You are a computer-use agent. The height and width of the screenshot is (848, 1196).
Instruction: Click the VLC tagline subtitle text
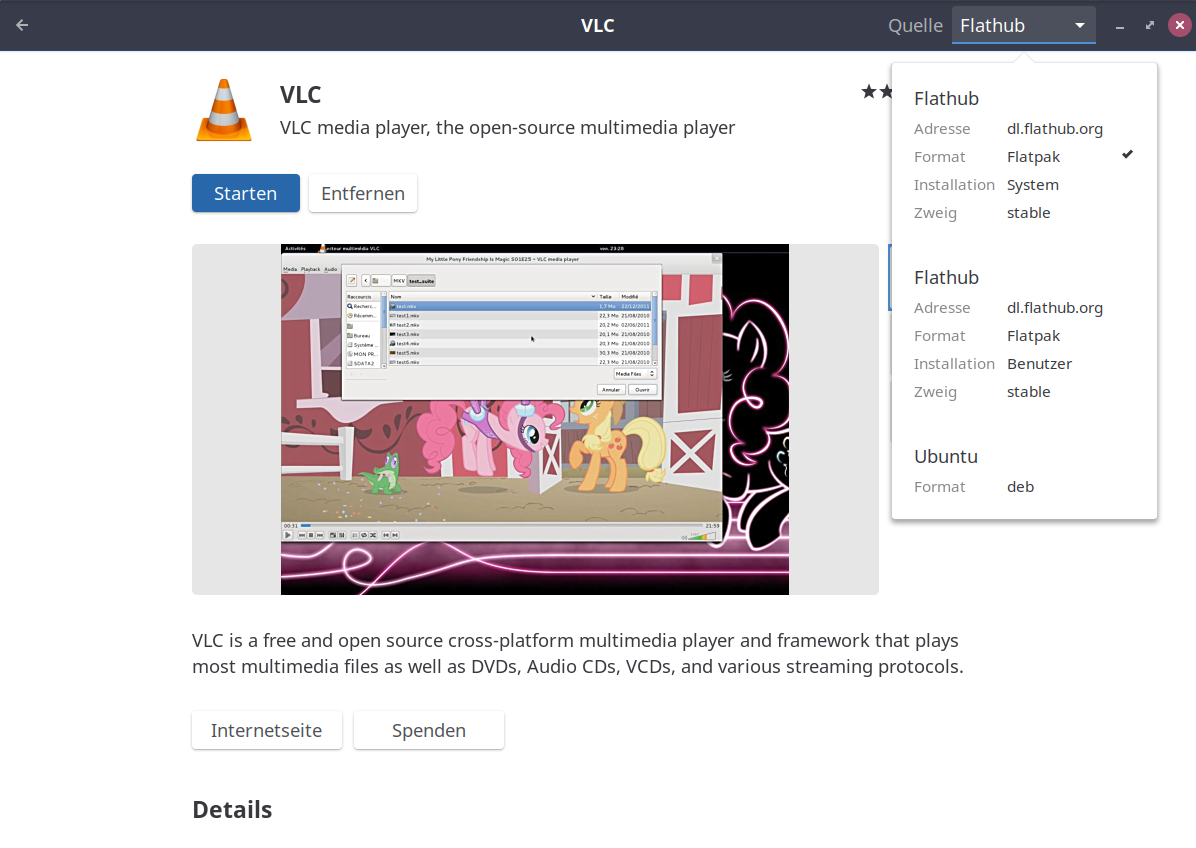point(507,127)
